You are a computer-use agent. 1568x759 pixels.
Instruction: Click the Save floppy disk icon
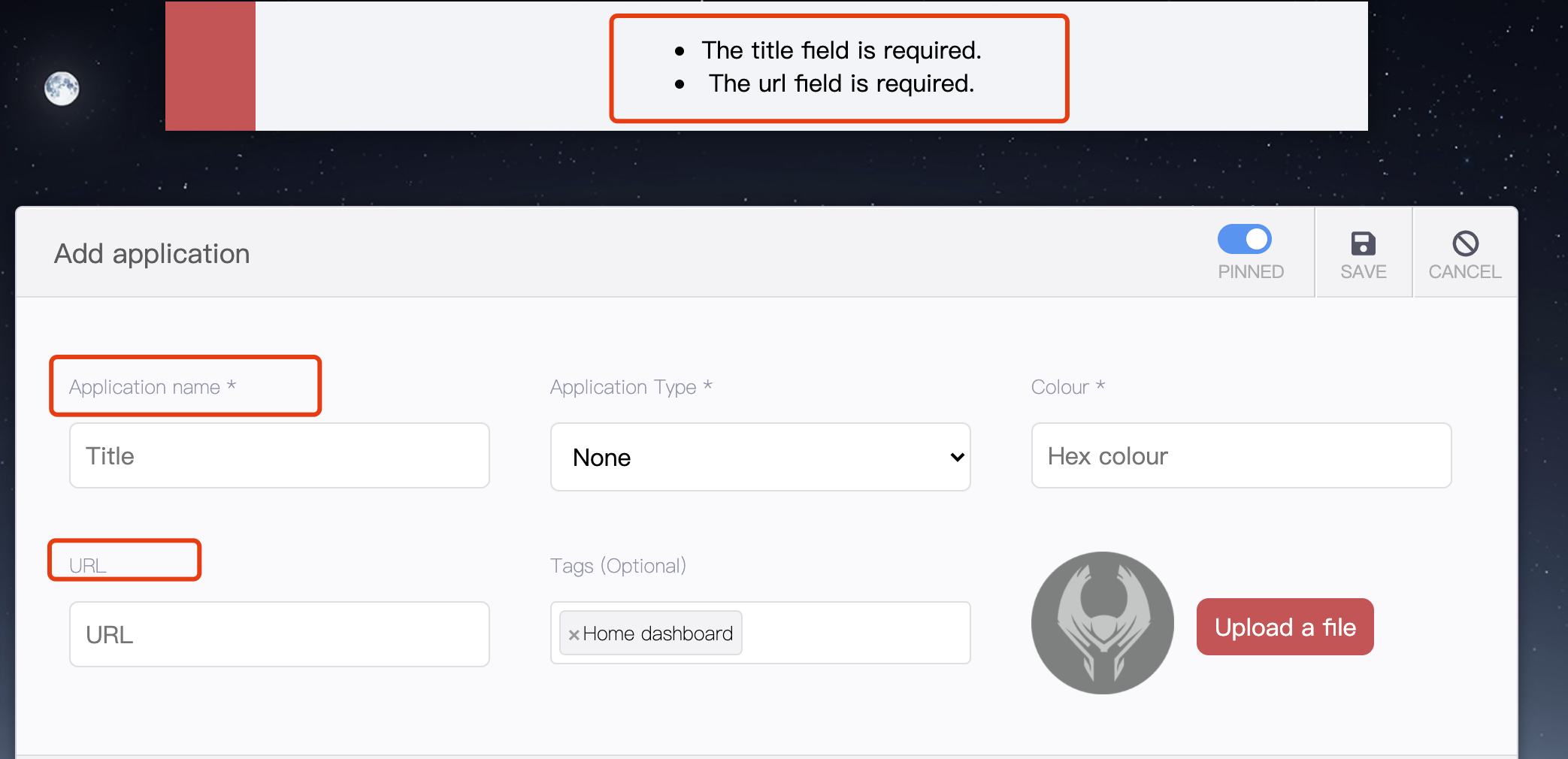pos(1363,243)
